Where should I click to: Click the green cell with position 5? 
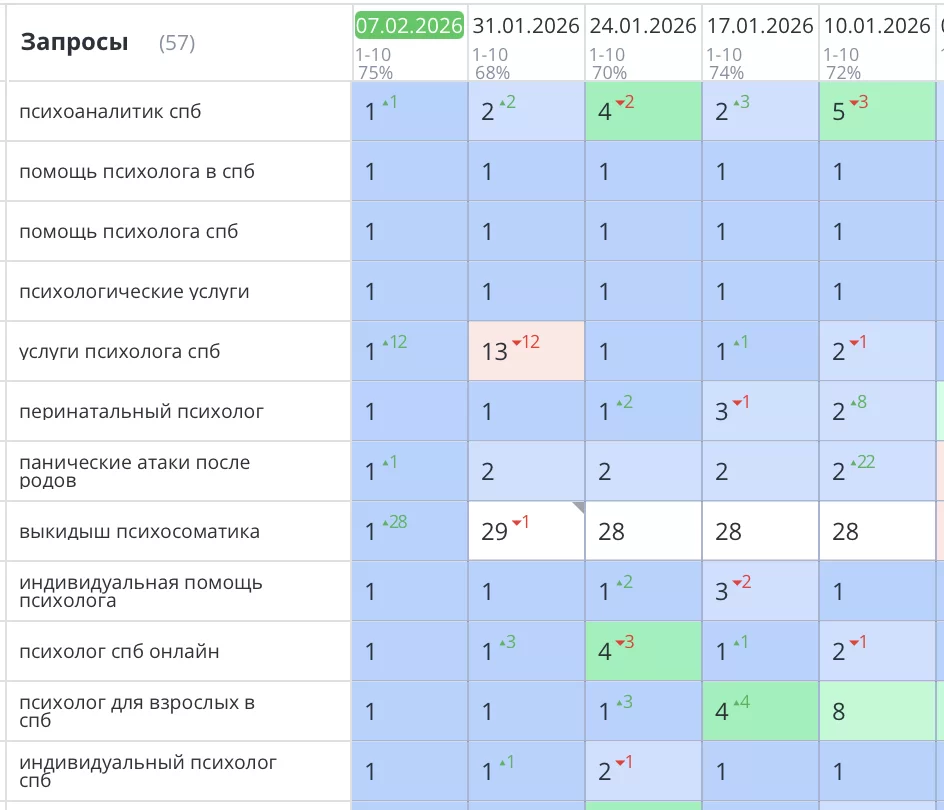[x=877, y=111]
